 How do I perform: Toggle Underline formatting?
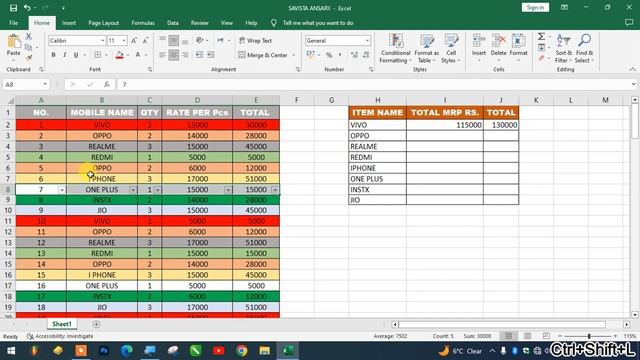(76, 55)
